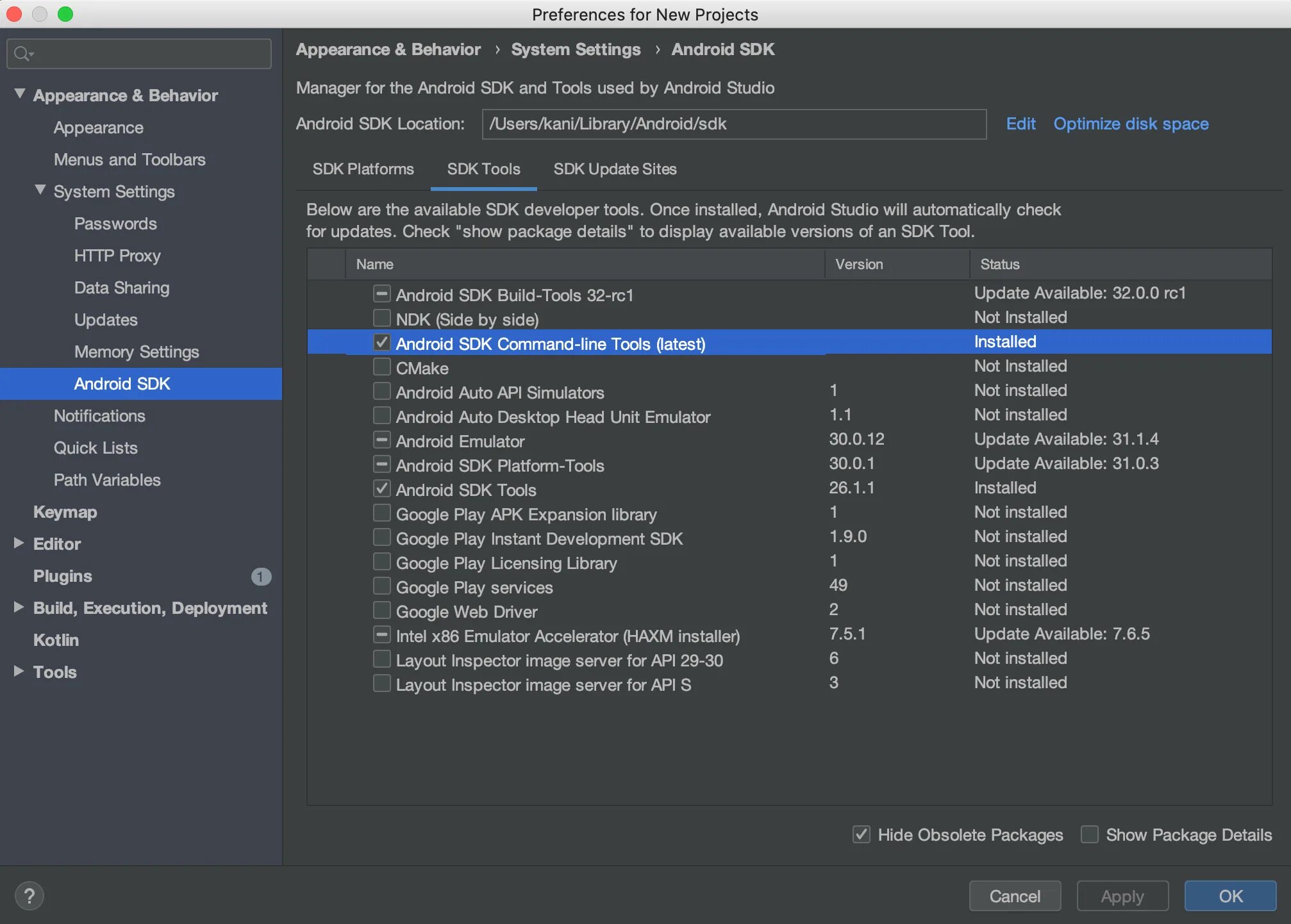Select Passwords under System Settings
Viewport: 1291px width, 924px height.
115,224
